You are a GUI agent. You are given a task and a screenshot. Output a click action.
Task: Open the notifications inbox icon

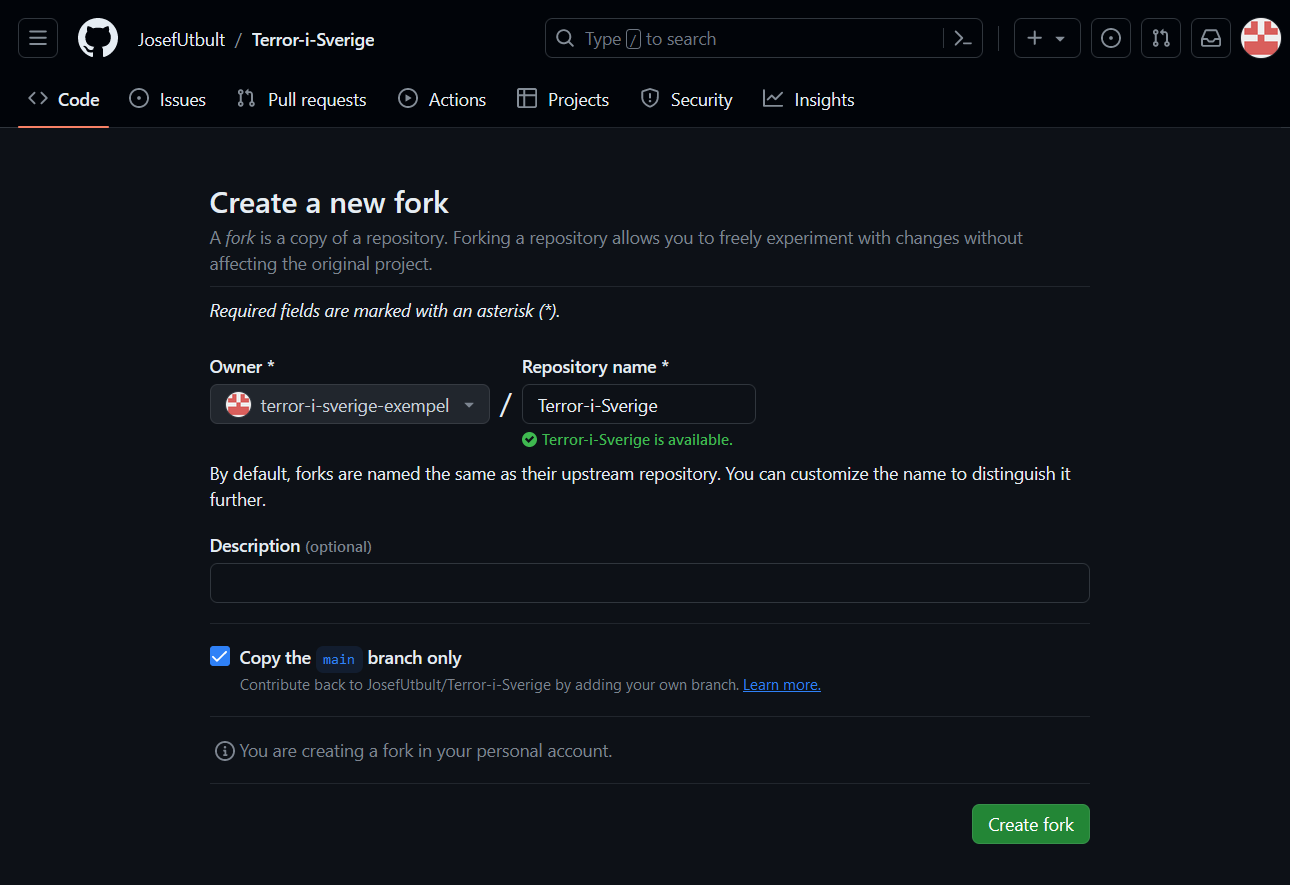(1211, 38)
